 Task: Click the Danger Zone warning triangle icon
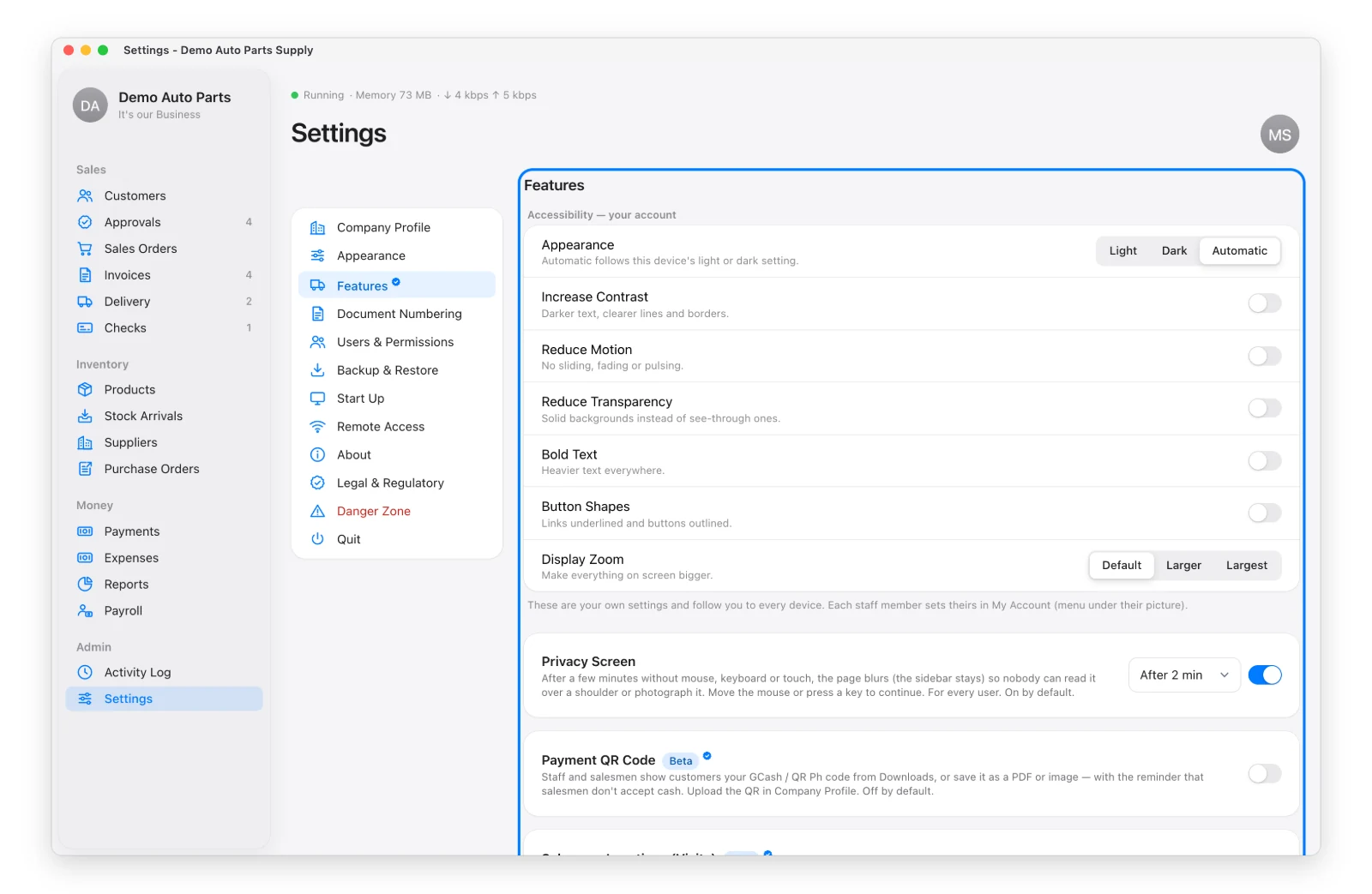click(x=317, y=512)
